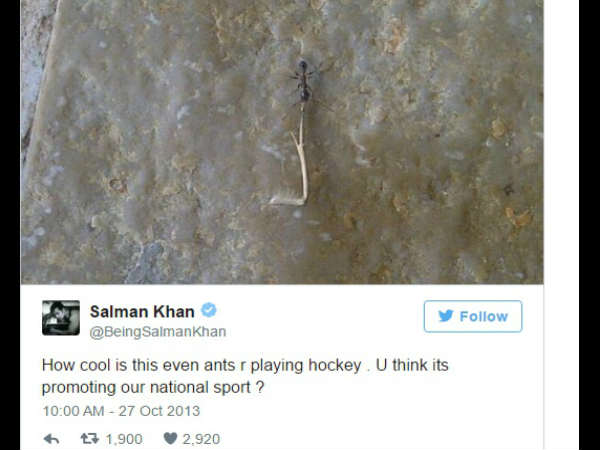View the 1,900 retweets count

tap(124, 439)
